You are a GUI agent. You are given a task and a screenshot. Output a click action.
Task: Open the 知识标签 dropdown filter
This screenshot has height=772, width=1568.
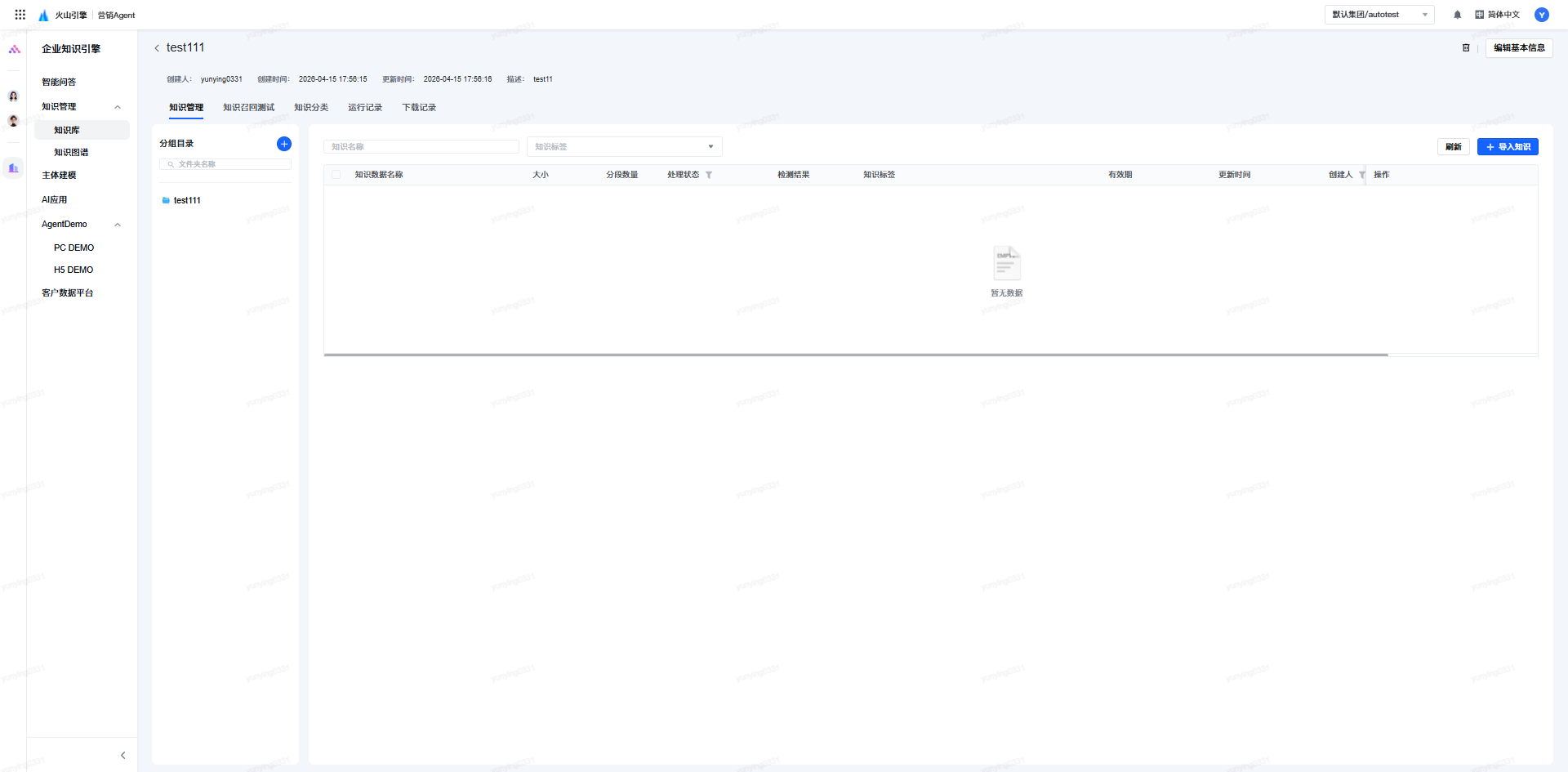pos(625,147)
